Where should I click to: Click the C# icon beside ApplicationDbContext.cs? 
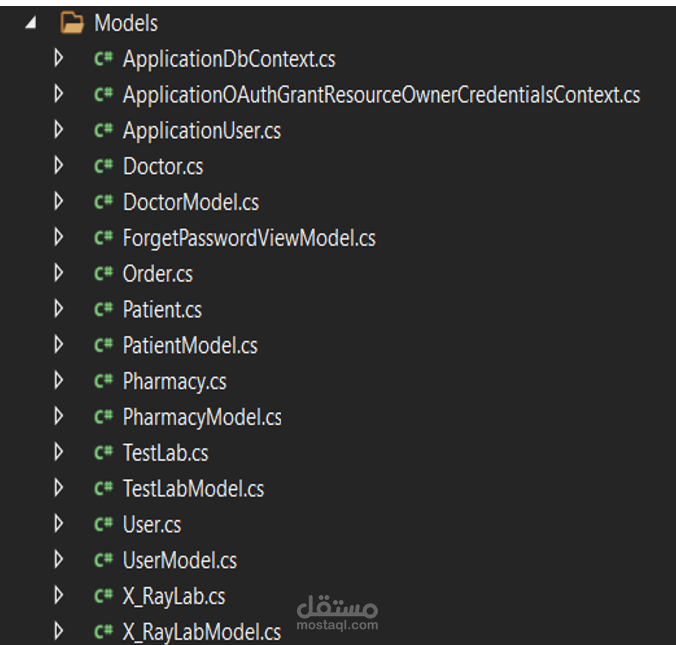click(102, 59)
